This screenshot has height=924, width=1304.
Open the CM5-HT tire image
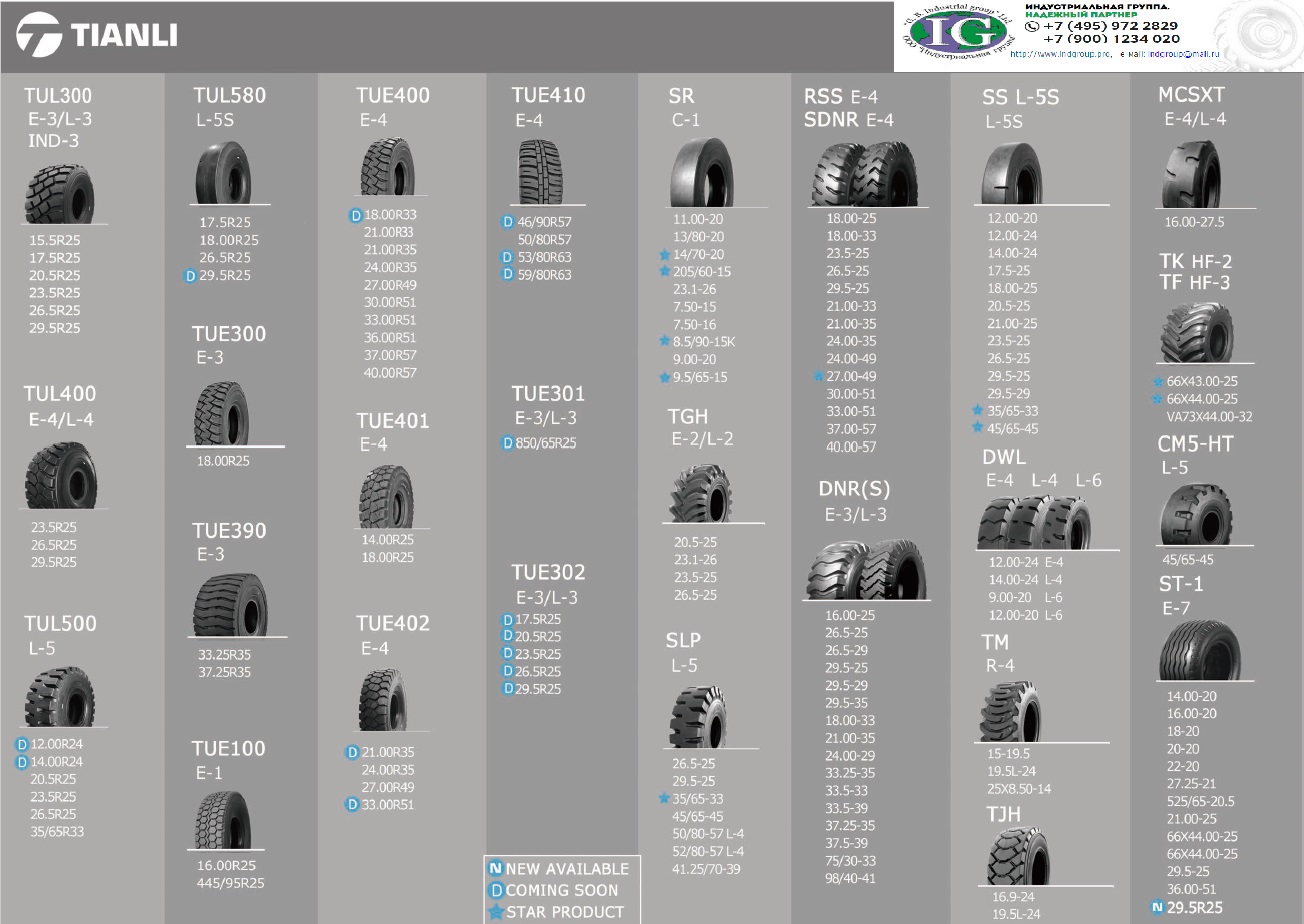(1197, 513)
